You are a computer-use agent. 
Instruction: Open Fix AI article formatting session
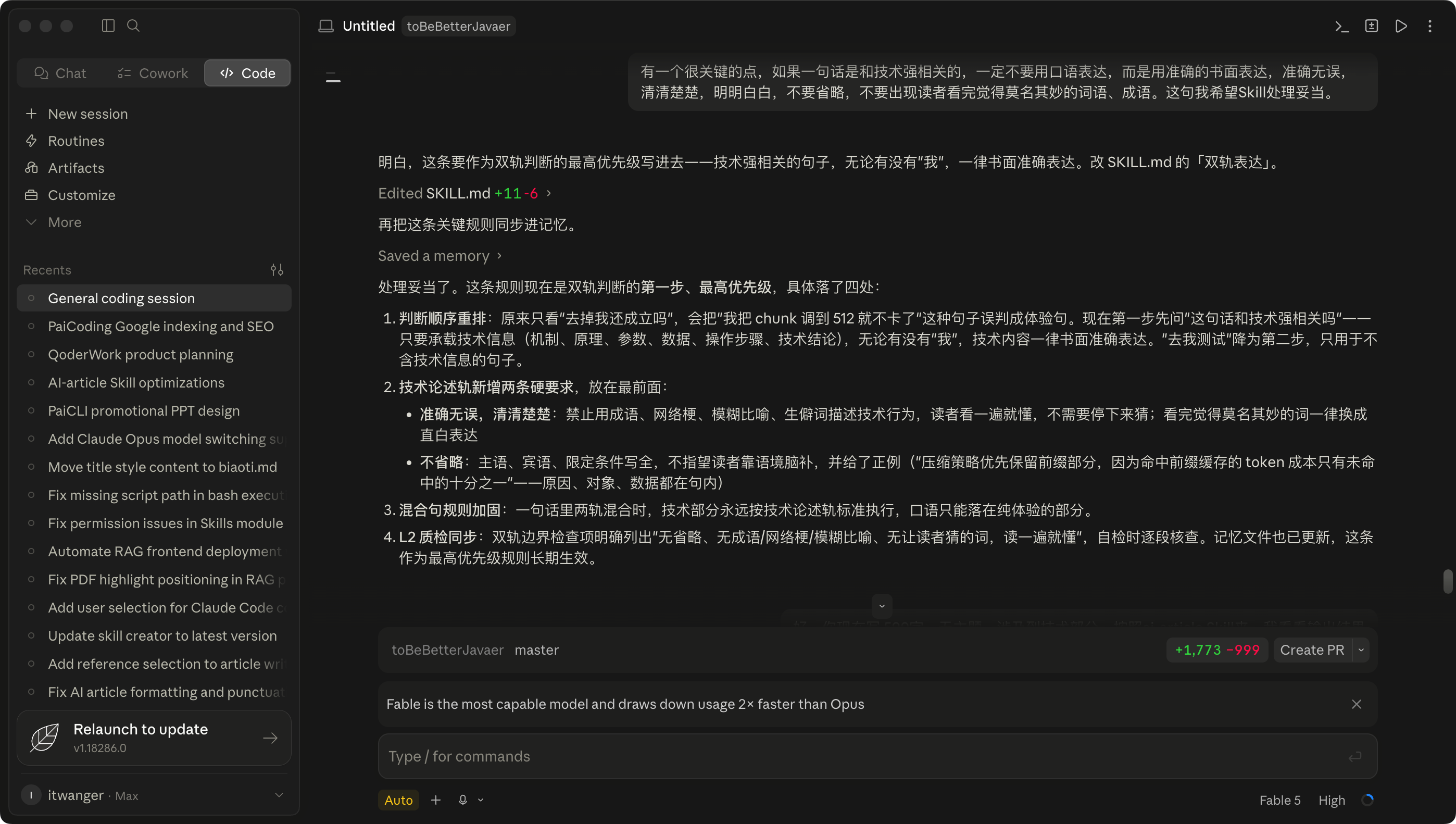point(154,692)
